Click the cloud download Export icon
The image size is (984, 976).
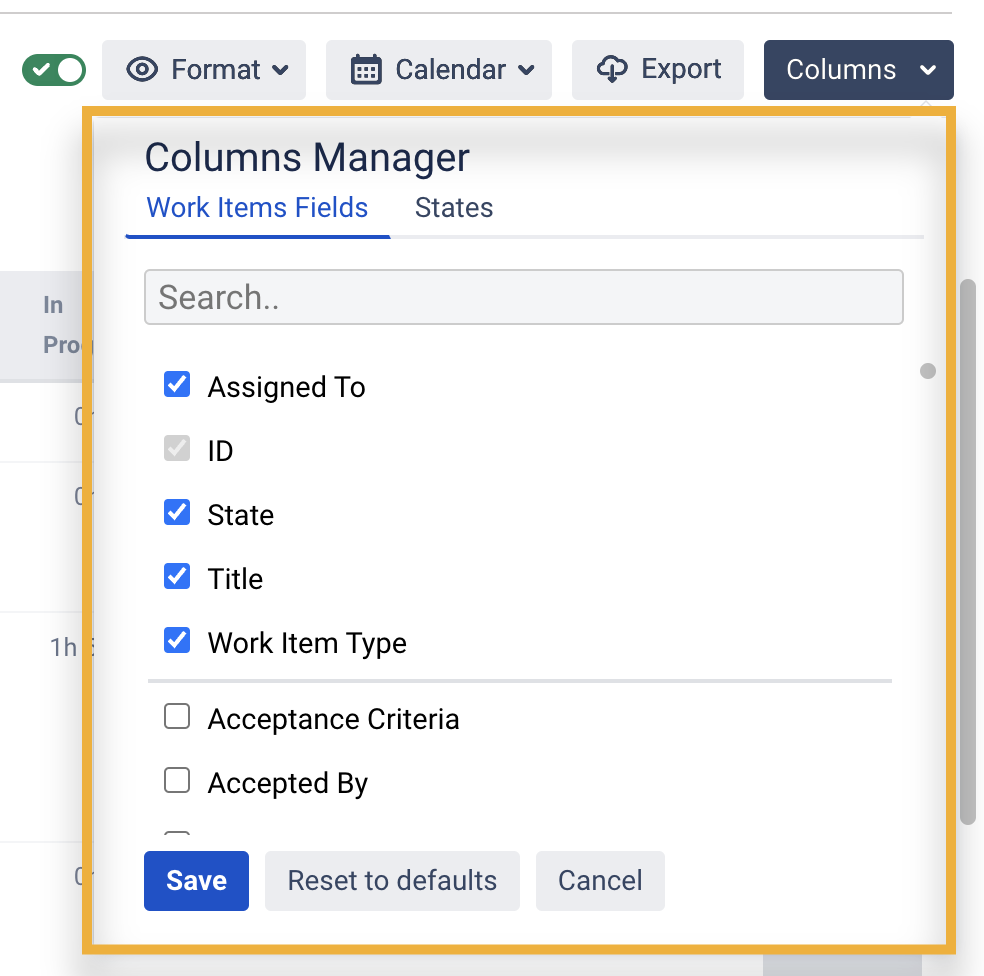point(611,70)
